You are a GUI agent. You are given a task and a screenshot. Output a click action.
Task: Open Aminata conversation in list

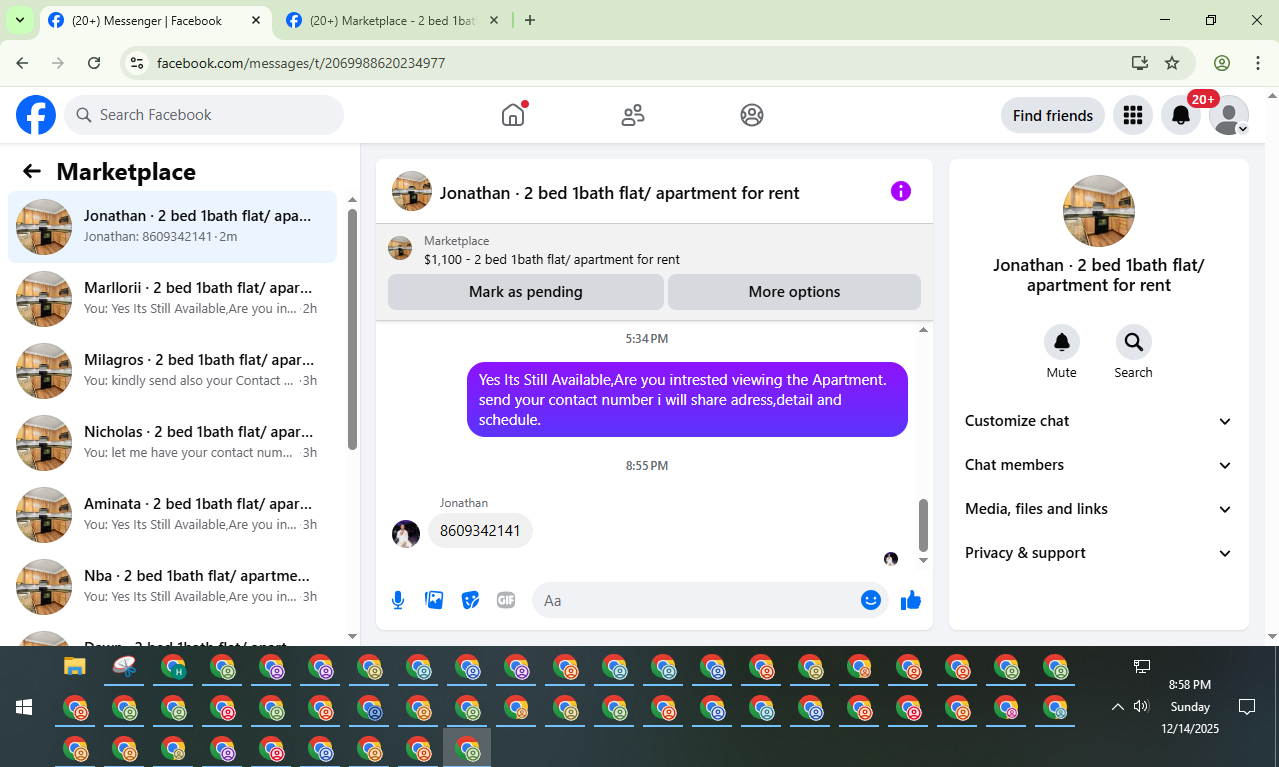click(172, 515)
